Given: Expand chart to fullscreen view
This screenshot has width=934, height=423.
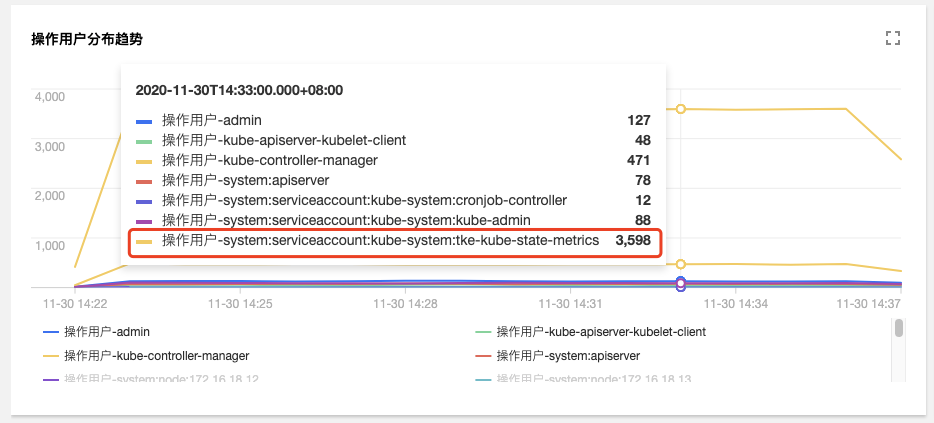Looking at the screenshot, I should tap(892, 39).
